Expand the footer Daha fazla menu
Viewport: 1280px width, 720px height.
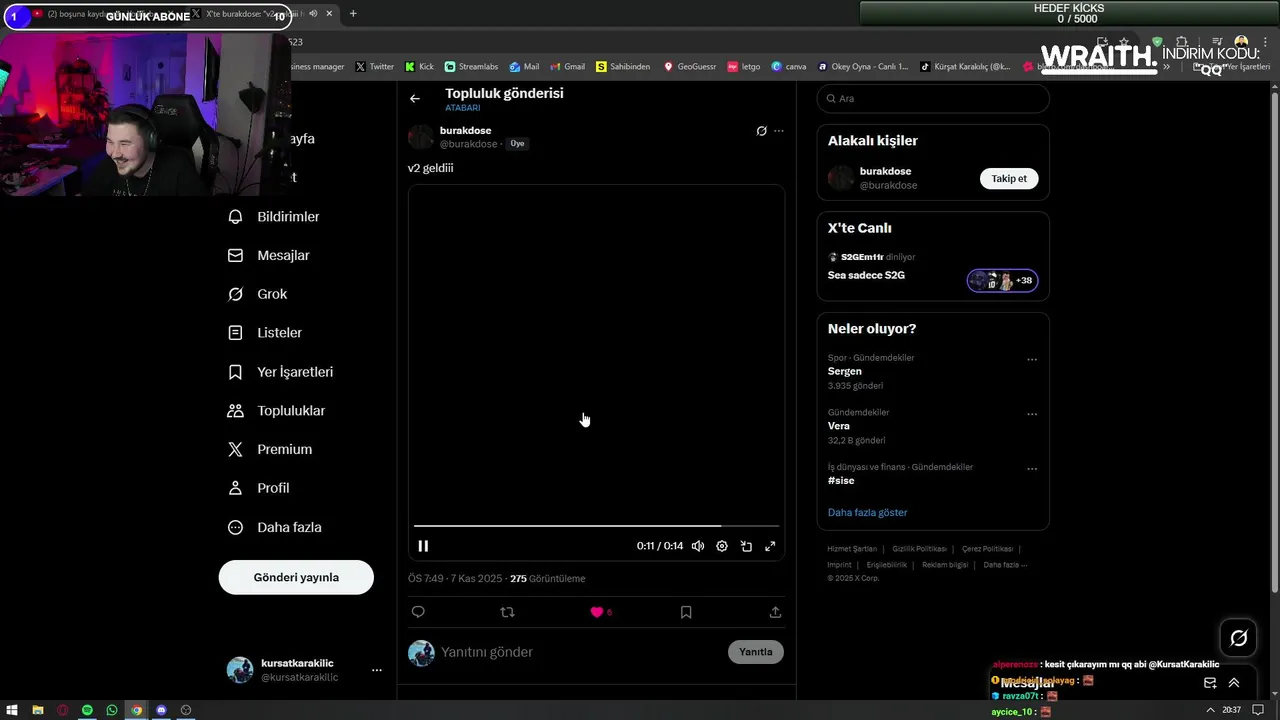[x=1005, y=565]
